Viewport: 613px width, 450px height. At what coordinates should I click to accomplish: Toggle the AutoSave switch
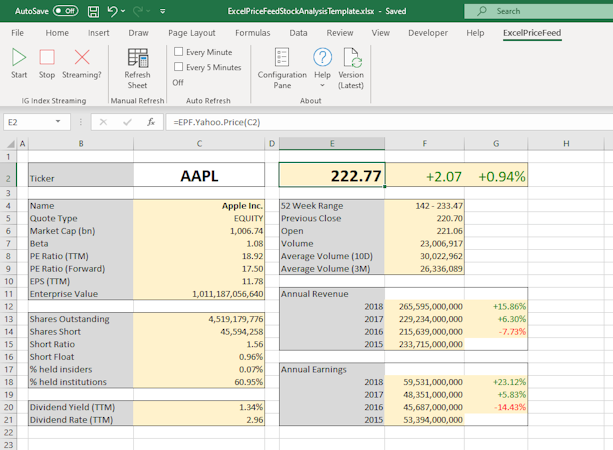coord(66,11)
